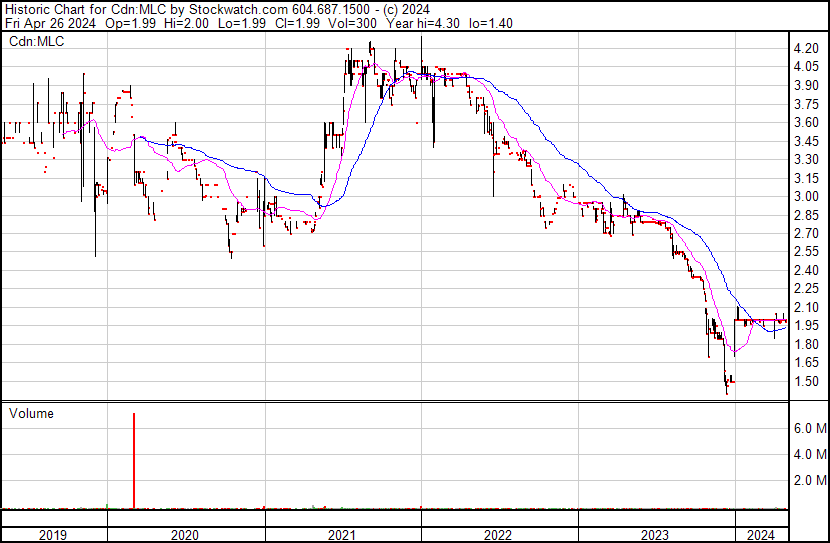Select the 2022 year marker on the timeline

498,535
